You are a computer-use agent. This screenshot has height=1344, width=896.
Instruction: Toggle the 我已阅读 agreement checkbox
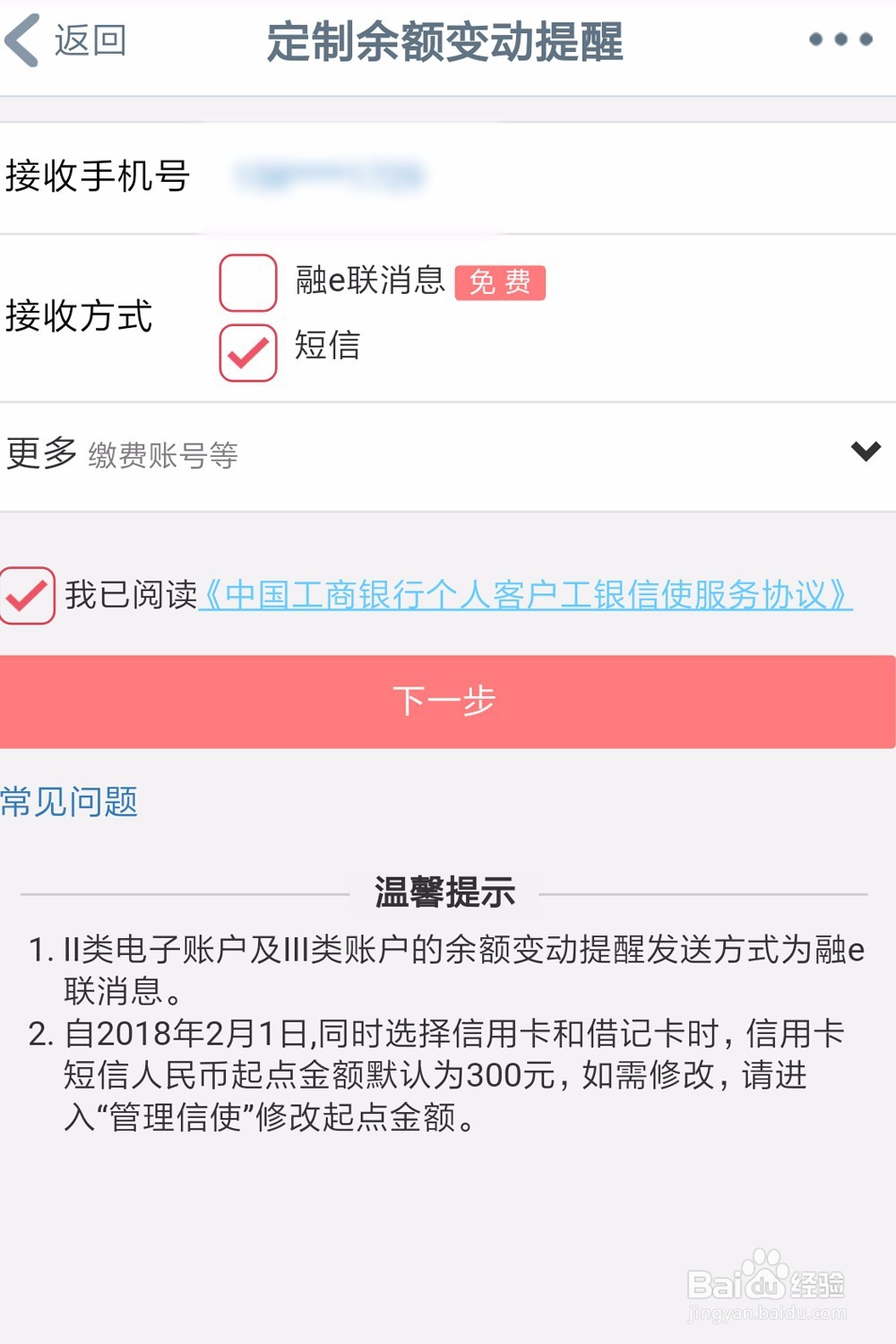coord(27,596)
